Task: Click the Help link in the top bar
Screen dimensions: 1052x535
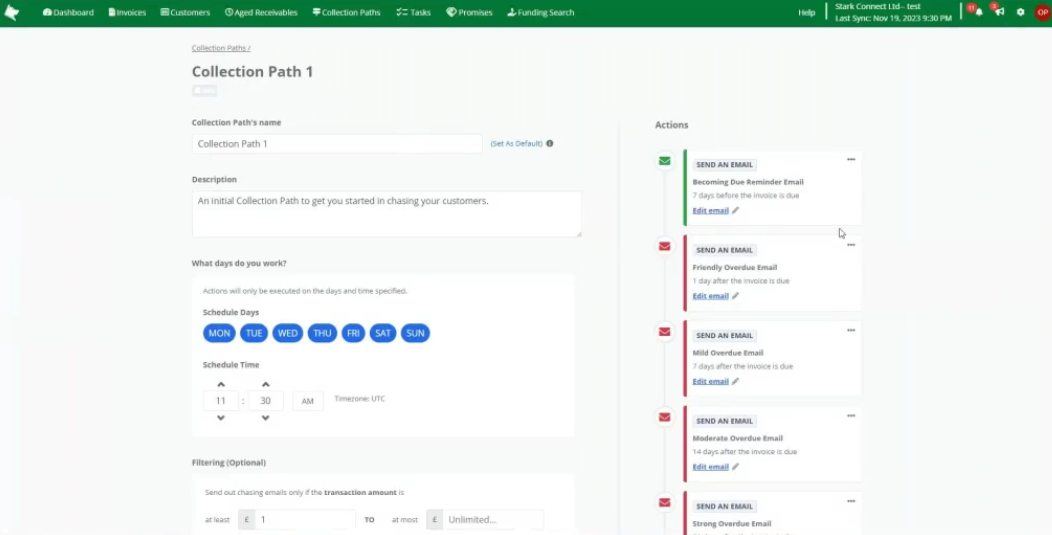Action: pyautogui.click(x=806, y=12)
